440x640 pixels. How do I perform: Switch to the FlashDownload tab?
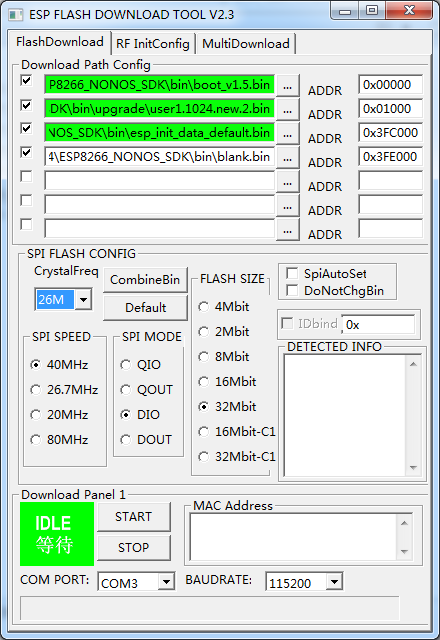(60, 42)
